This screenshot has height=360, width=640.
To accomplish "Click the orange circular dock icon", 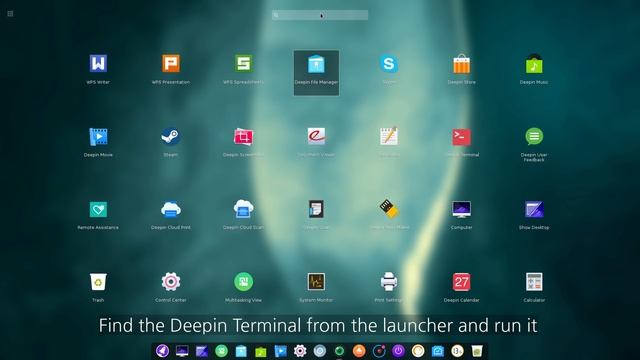I will 359,351.
